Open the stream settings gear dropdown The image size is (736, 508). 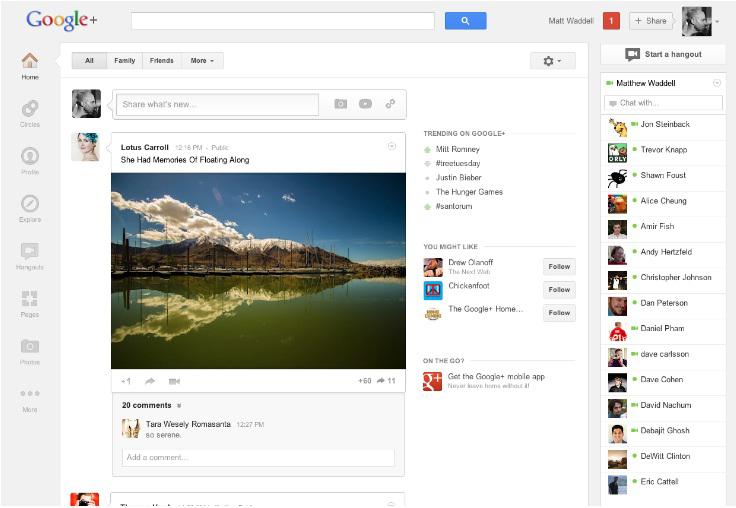pos(552,61)
